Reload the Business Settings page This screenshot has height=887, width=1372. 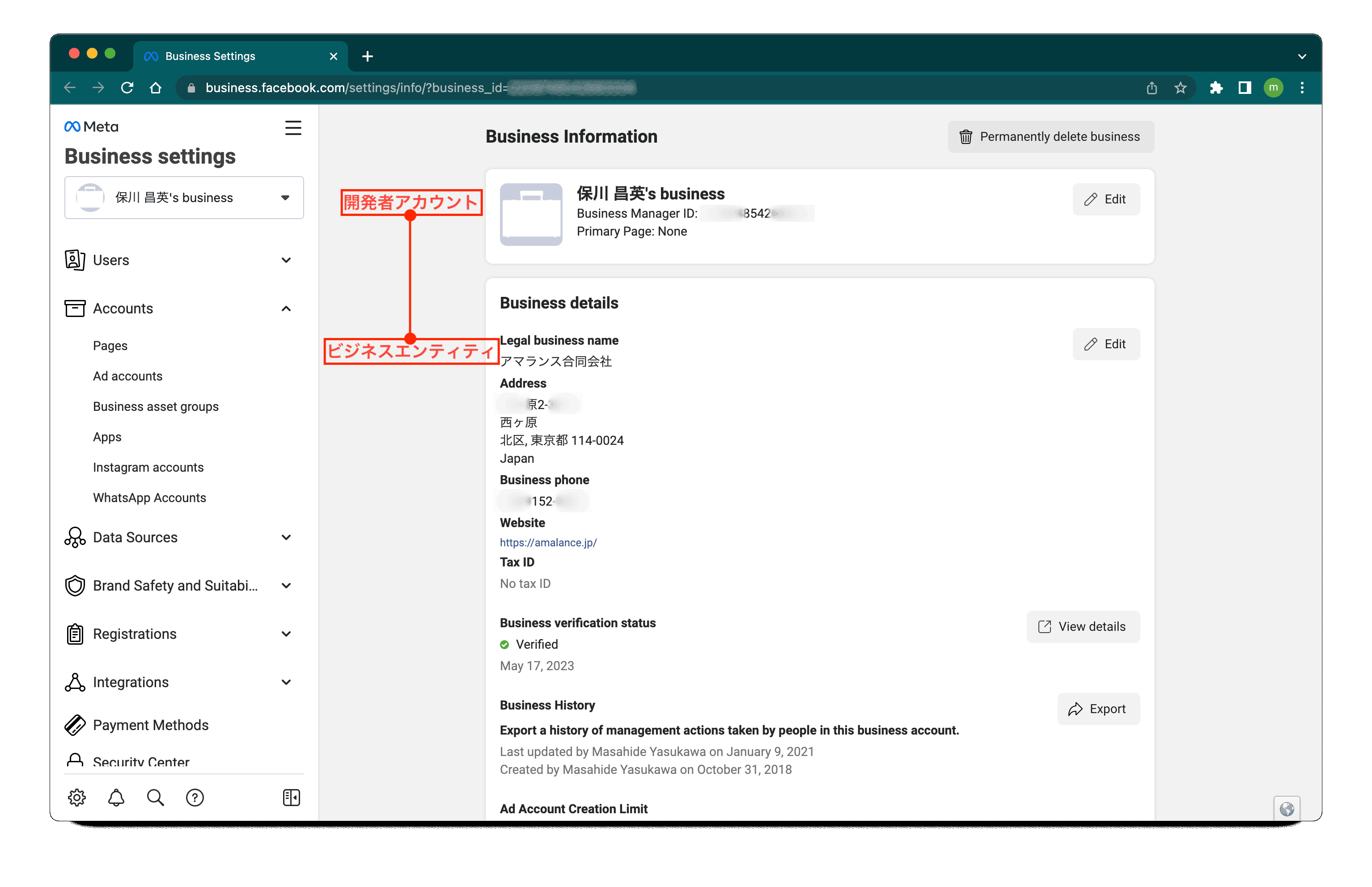coord(127,88)
